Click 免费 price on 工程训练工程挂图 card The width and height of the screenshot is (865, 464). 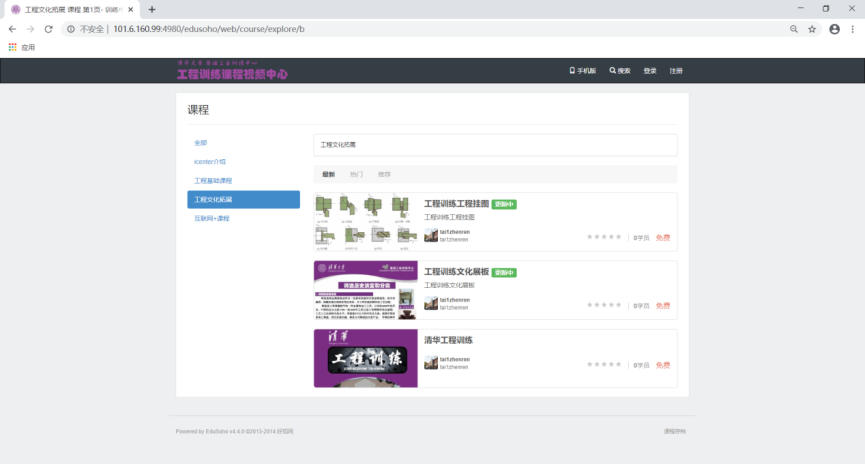pyautogui.click(x=663, y=238)
